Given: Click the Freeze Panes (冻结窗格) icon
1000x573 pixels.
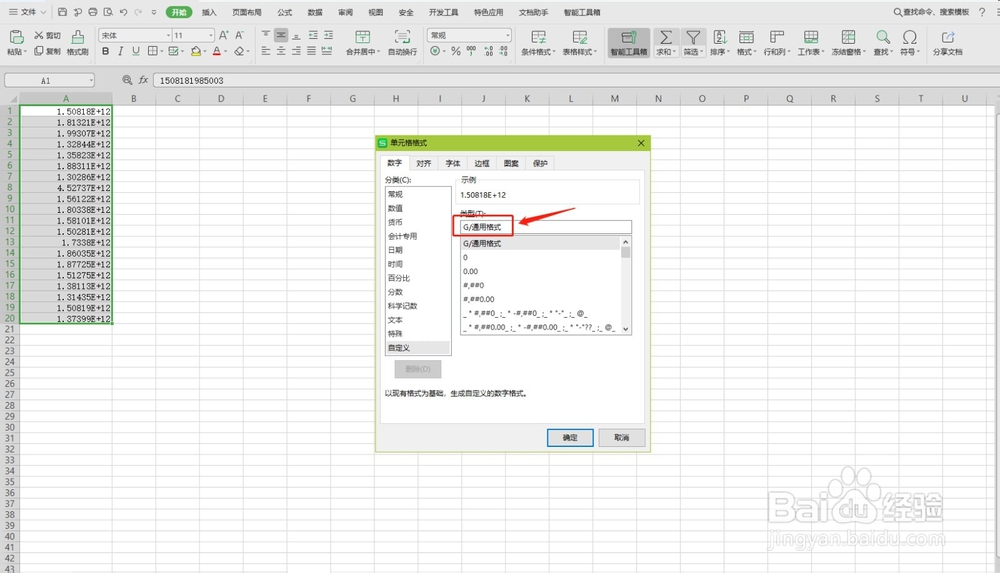Looking at the screenshot, I should tap(848, 37).
